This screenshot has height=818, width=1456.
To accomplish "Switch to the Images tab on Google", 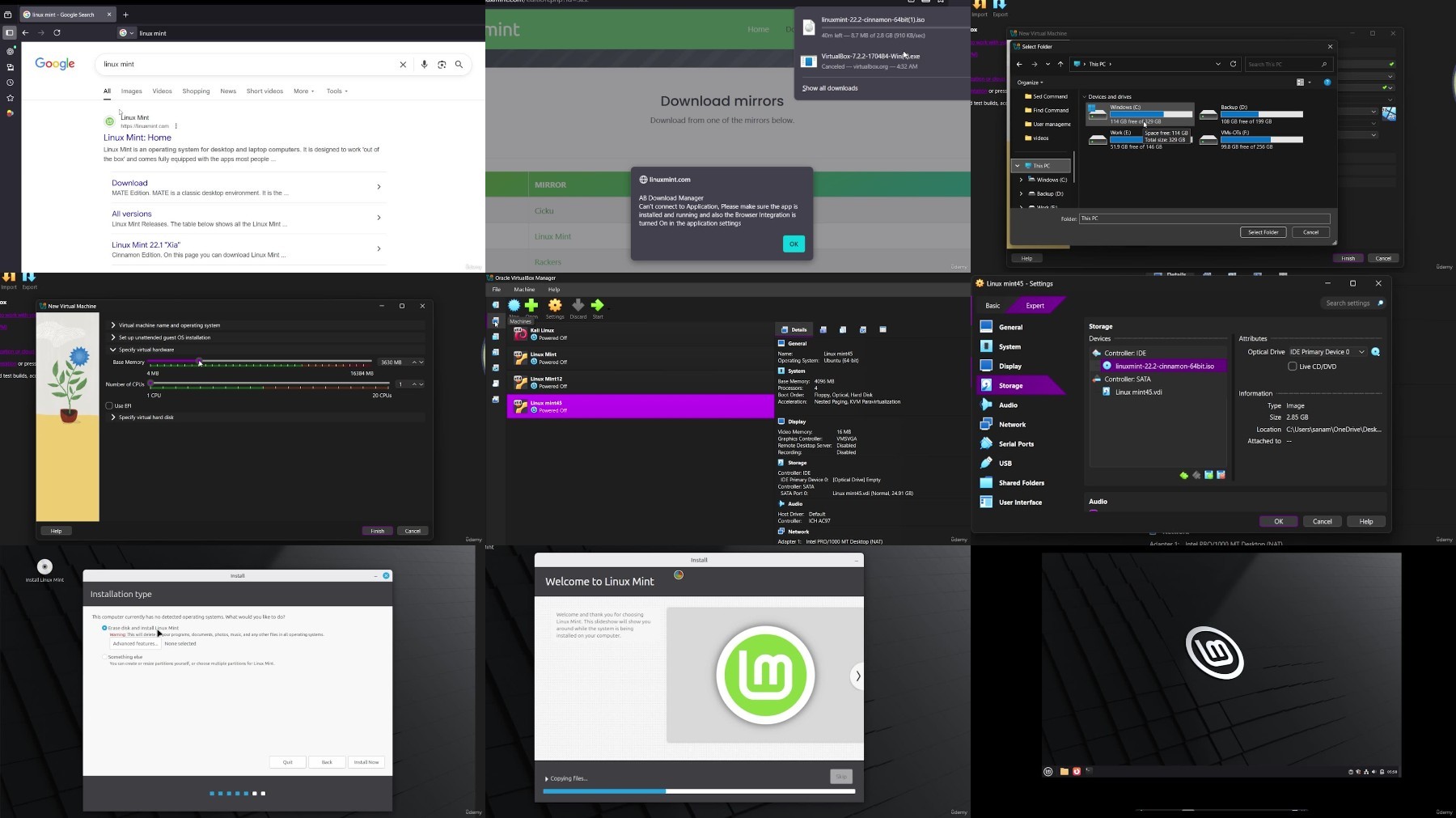I will click(131, 91).
